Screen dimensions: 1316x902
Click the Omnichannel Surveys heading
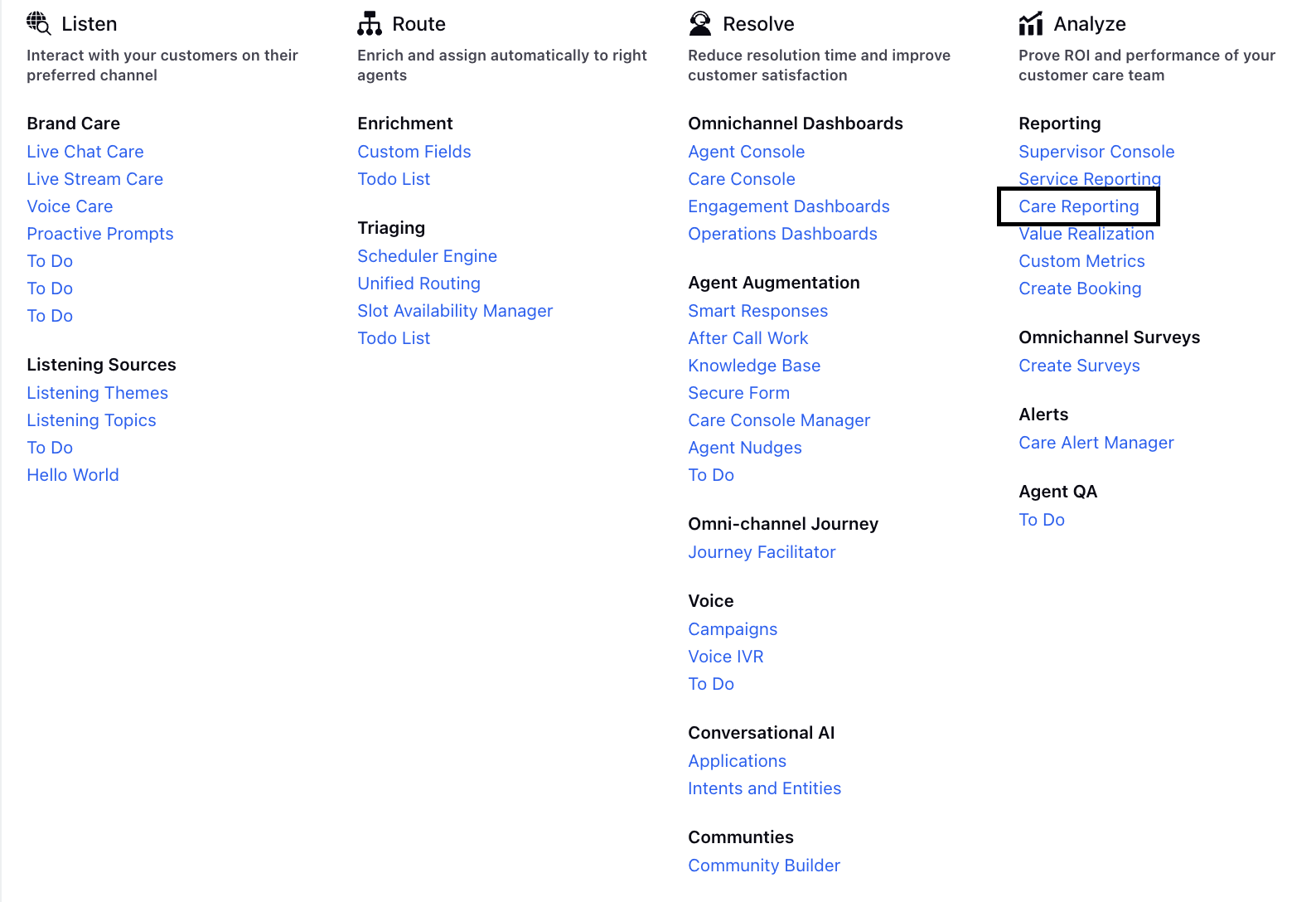coord(1110,337)
